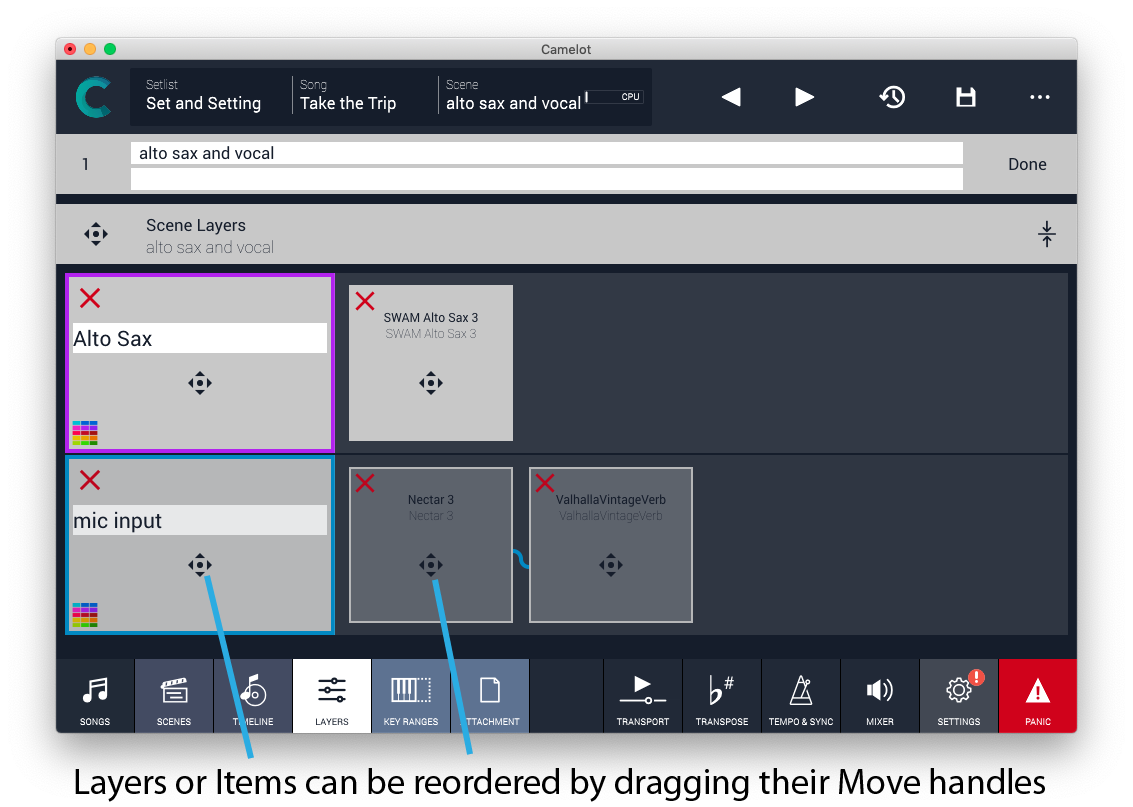Switch to the Scenes view
This screenshot has width=1133, height=807.
174,696
